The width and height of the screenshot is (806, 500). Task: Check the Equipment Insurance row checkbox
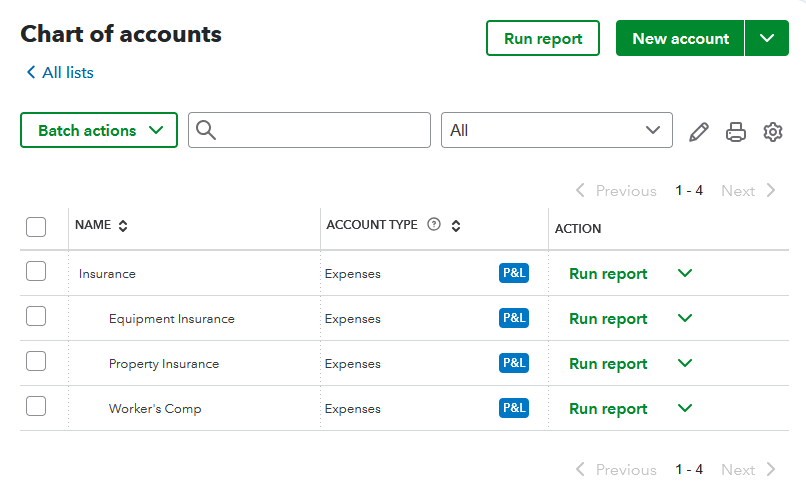point(36,316)
